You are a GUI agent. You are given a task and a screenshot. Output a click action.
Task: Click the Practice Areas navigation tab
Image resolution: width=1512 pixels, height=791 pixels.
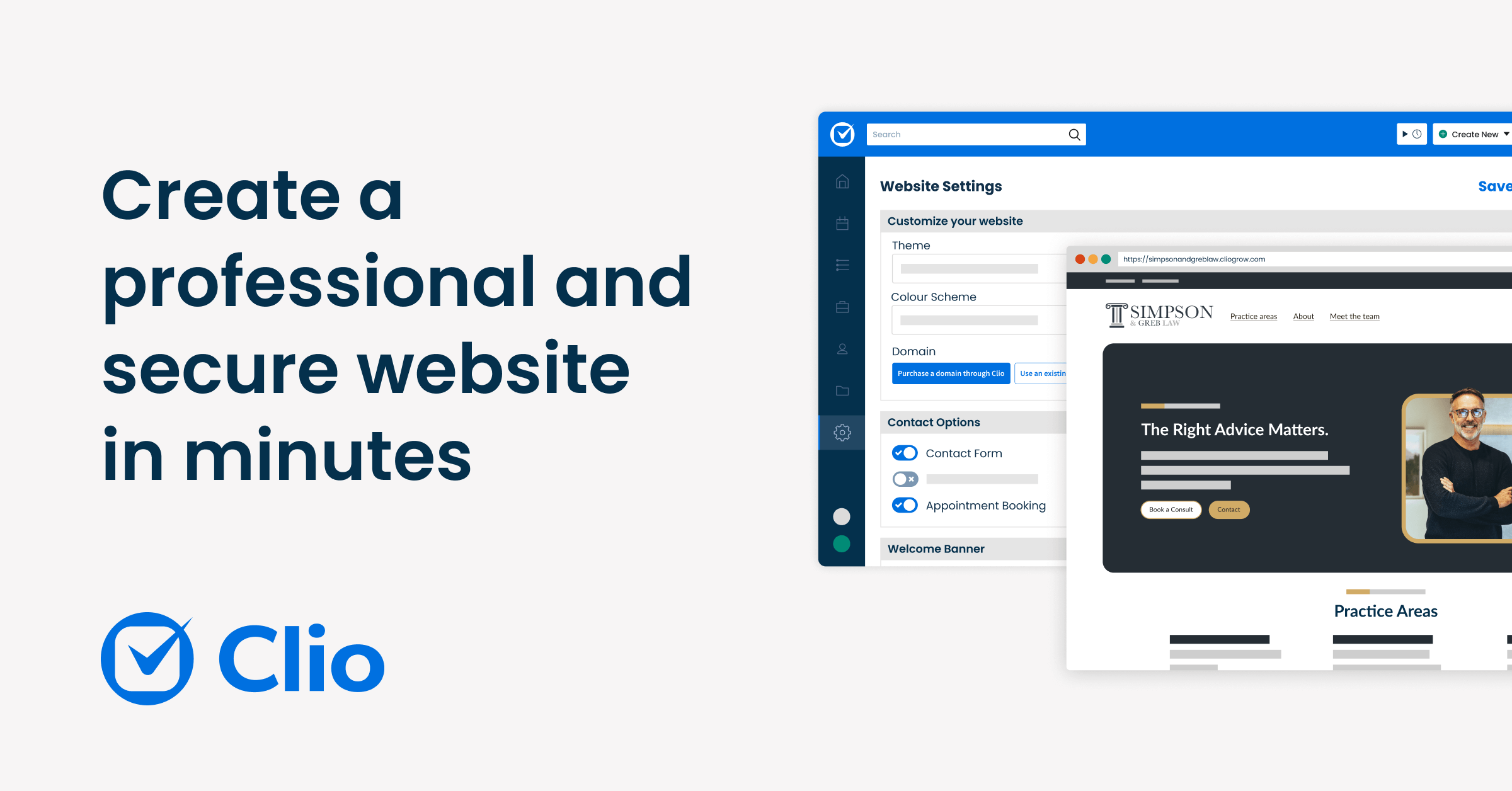pyautogui.click(x=1251, y=316)
